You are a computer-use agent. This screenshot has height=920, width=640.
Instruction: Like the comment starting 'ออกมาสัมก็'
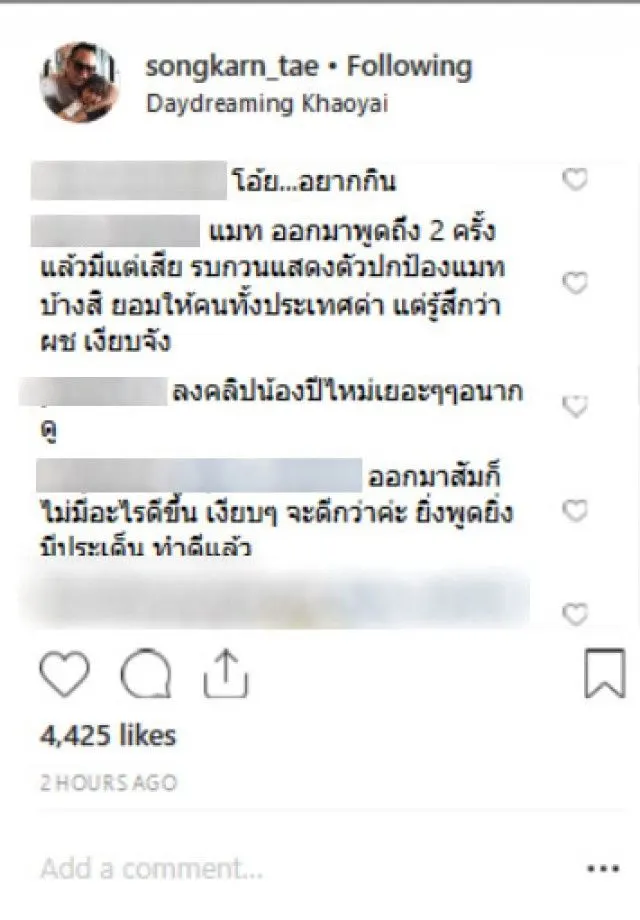coord(575,511)
